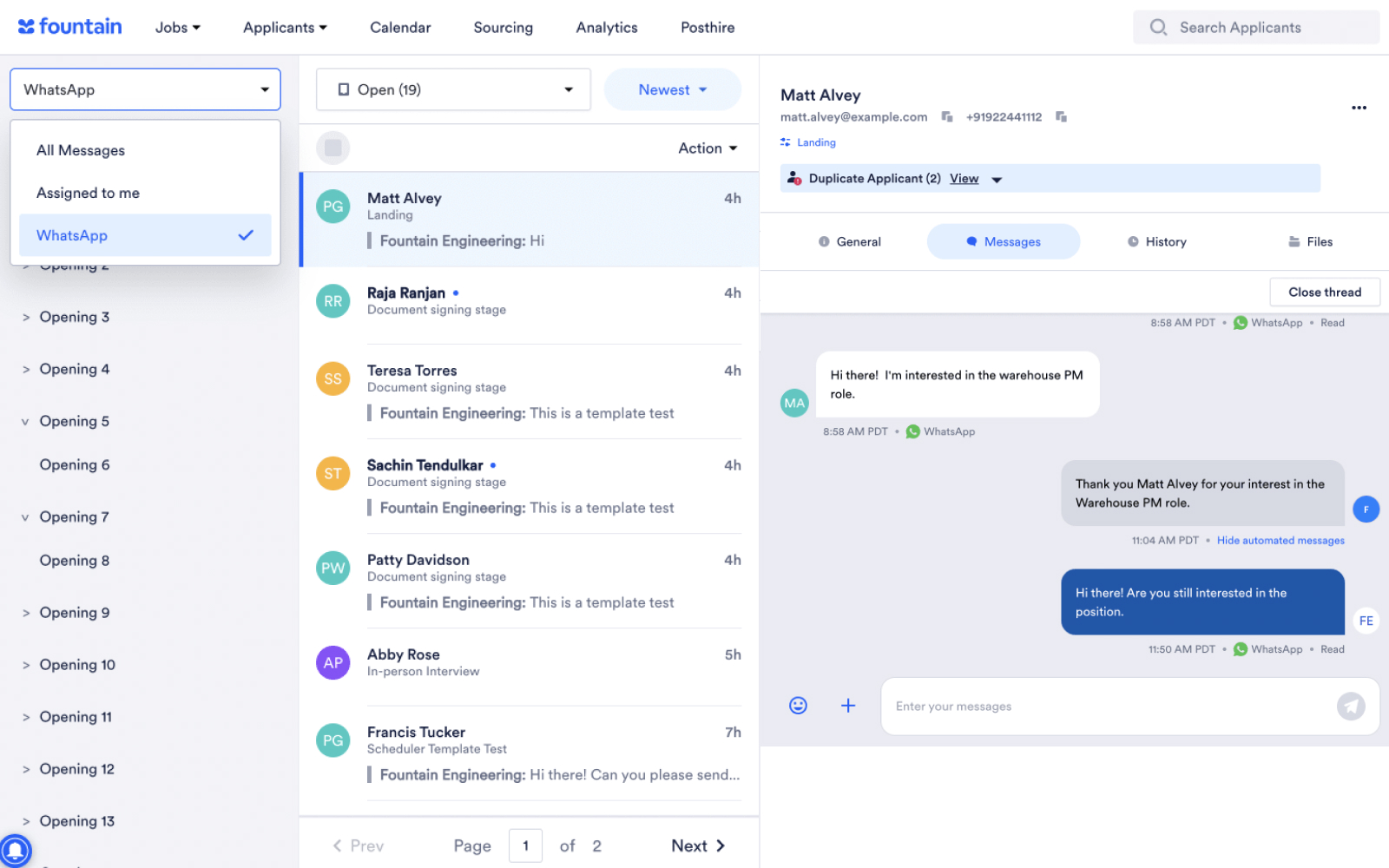Click the View duplicate applicant link

click(964, 179)
